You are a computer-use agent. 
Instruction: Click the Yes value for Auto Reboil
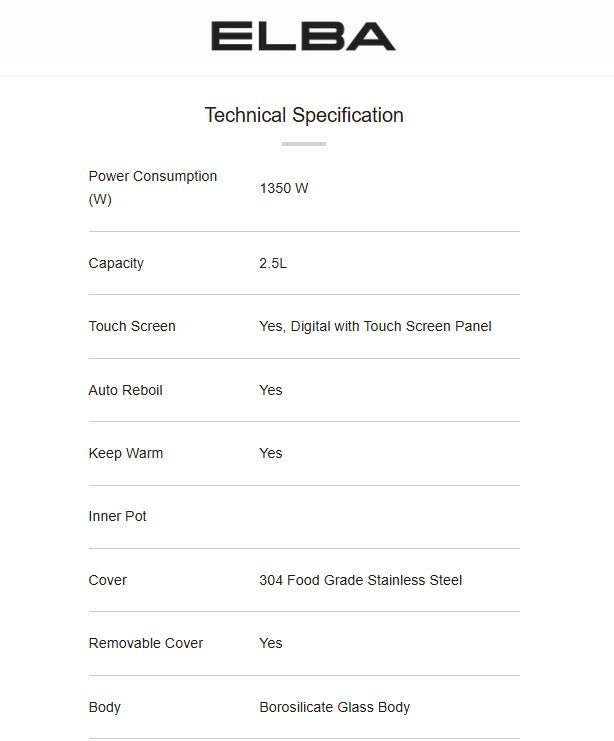[x=271, y=390]
